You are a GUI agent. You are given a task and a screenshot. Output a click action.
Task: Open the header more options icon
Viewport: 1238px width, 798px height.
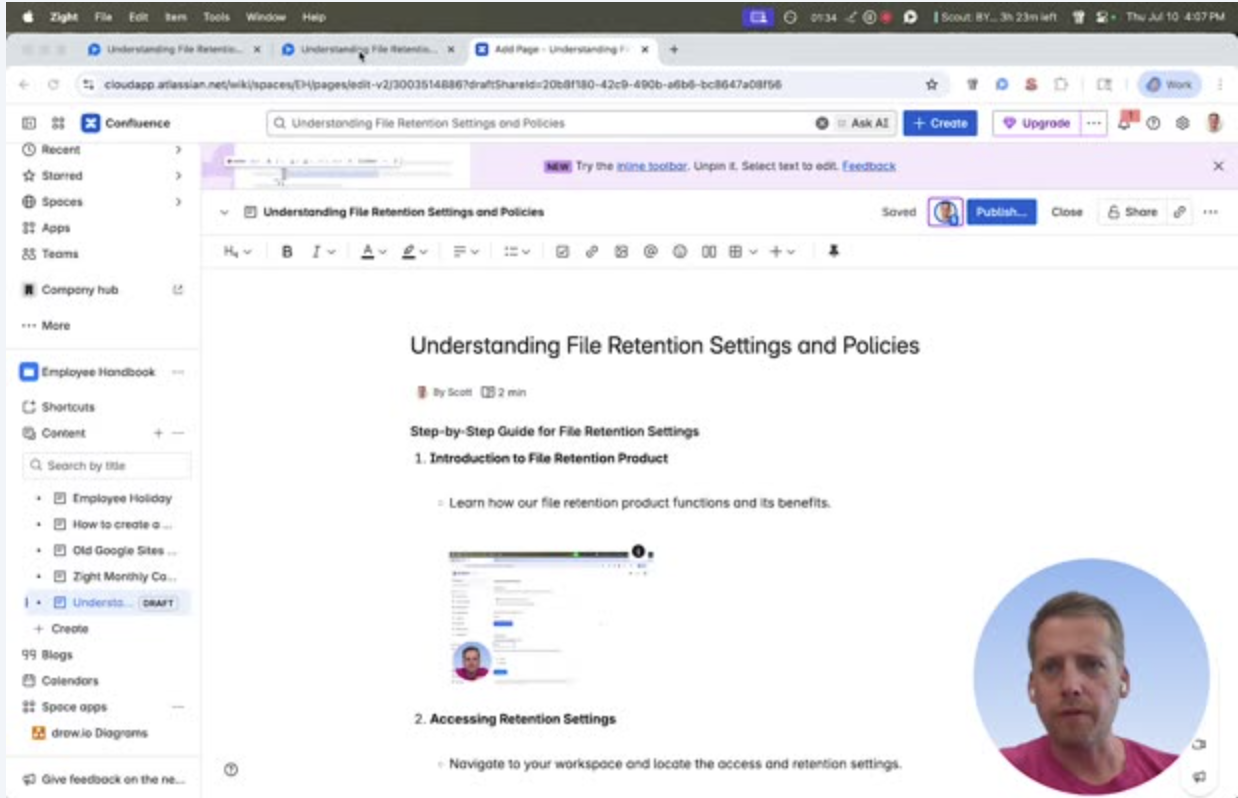pos(1094,123)
